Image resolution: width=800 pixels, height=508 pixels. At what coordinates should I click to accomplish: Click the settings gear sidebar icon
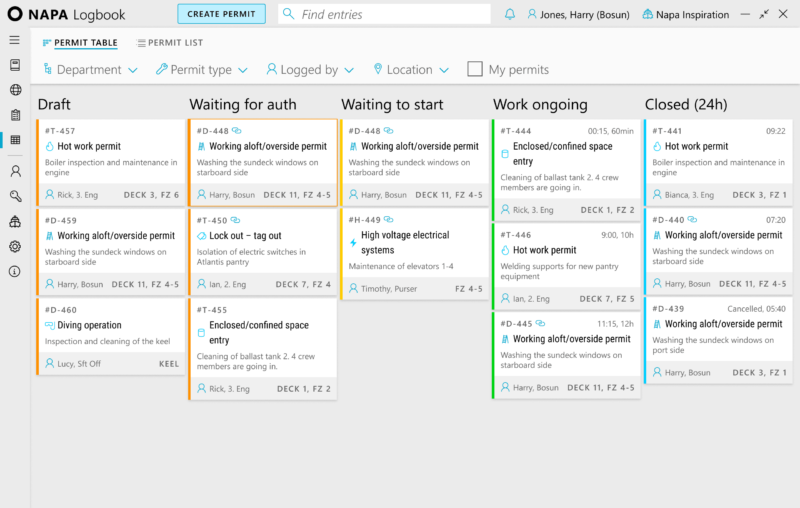15,246
